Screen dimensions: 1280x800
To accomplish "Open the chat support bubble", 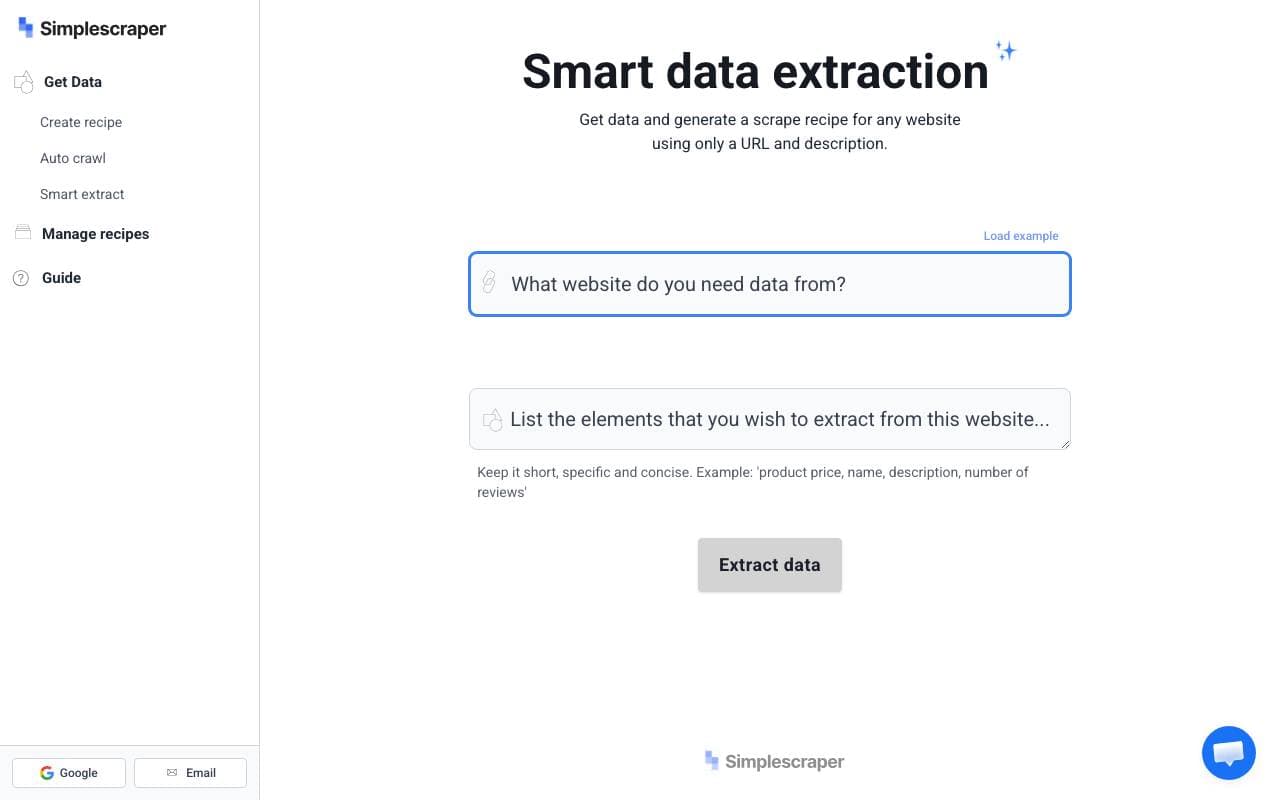I will [1228, 753].
